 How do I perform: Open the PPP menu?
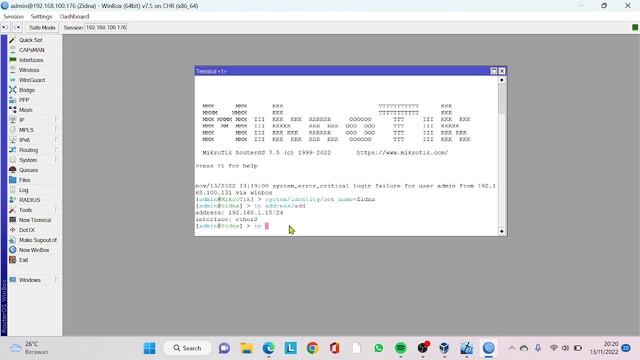coord(24,100)
